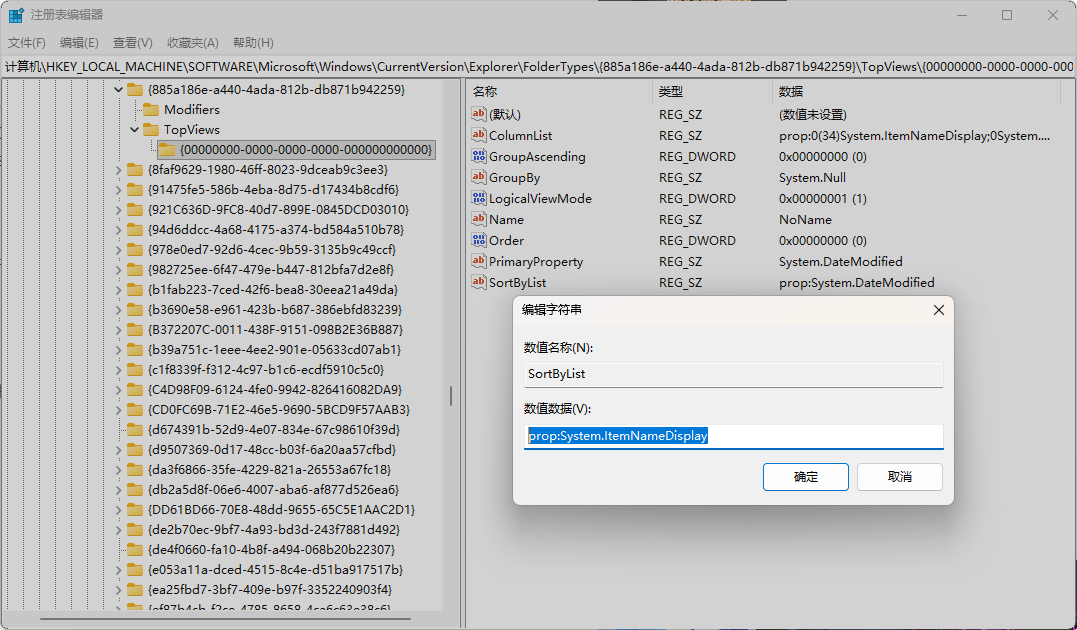
Task: Expand the {978e0ed7-92d6-4cec-9b59-3135b9c49ccf} key
Action: [x=118, y=249]
